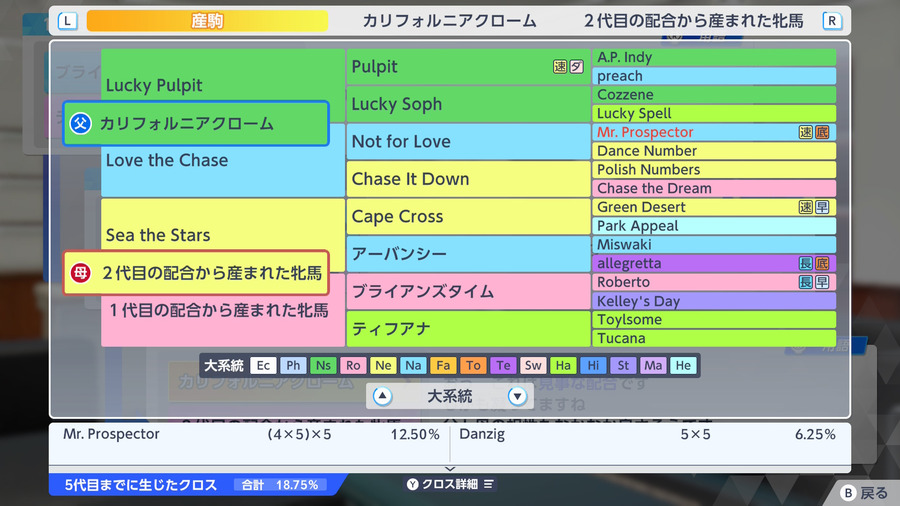Click the Not for Love pedigree cell
The height and width of the screenshot is (506, 900).
click(468, 141)
